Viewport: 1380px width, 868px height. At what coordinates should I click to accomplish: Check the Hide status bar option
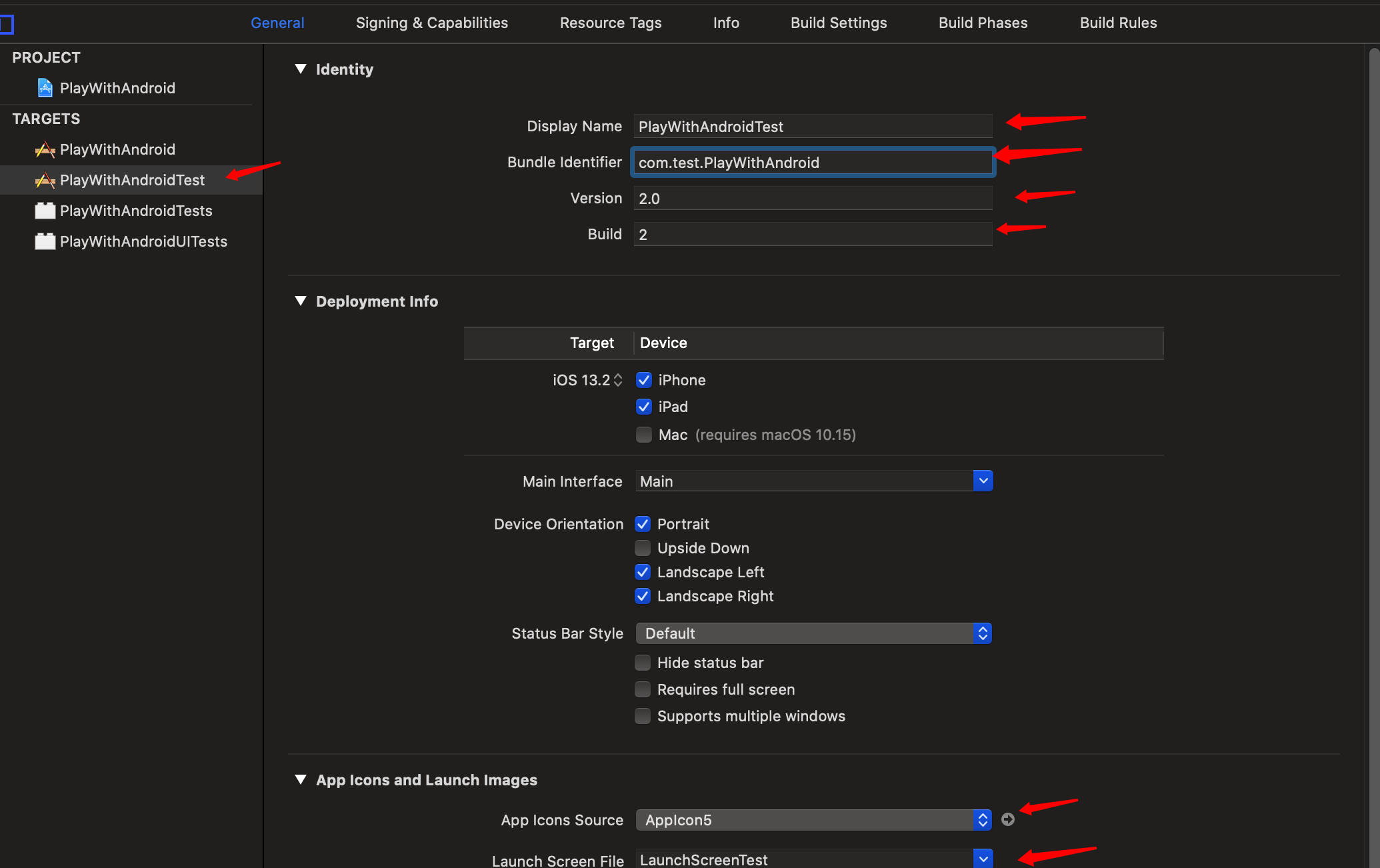coord(643,663)
